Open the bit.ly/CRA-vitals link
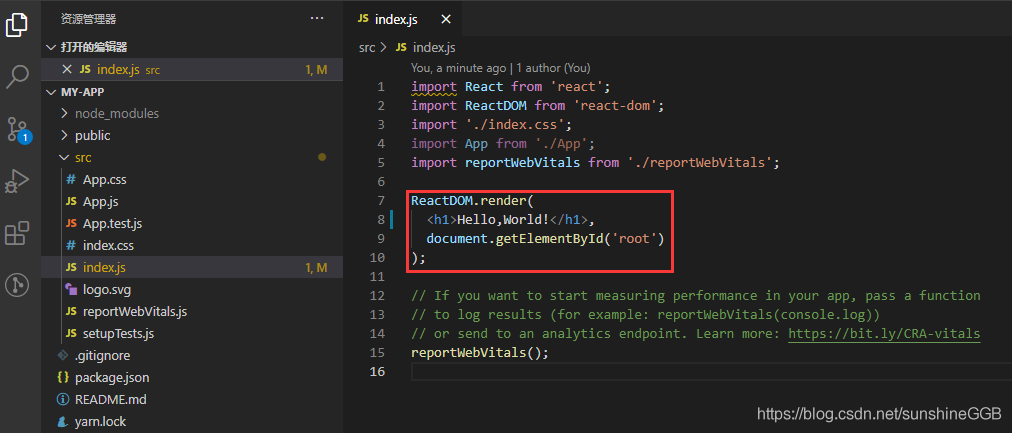1012x433 pixels. click(x=883, y=333)
